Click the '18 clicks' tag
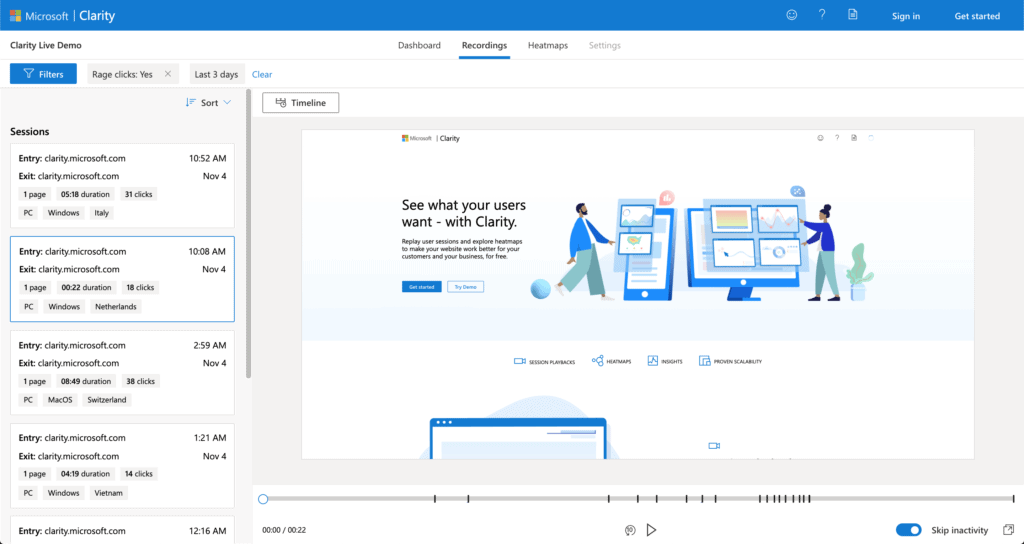Viewport: 1024px width, 544px height. point(140,287)
